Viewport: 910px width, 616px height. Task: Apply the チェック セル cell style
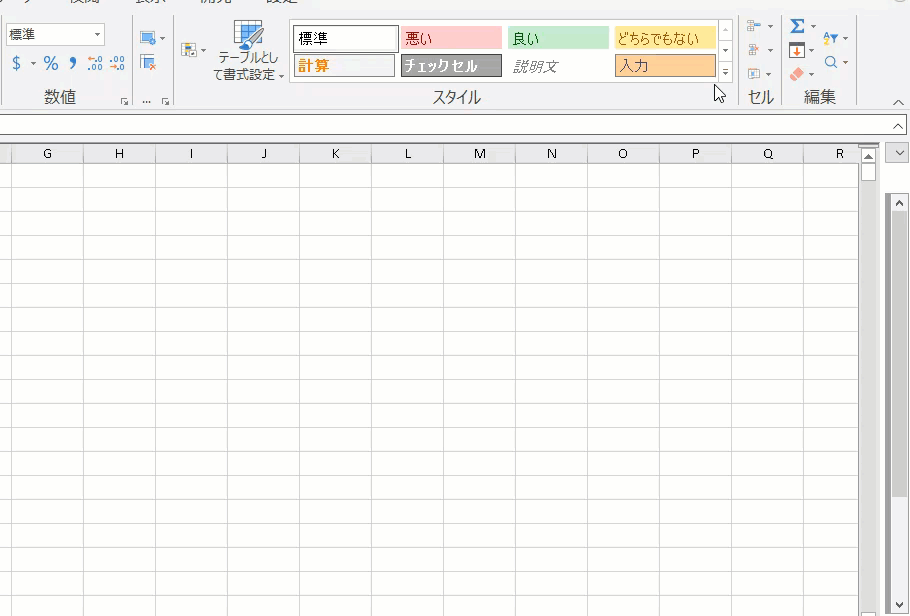[x=452, y=66]
